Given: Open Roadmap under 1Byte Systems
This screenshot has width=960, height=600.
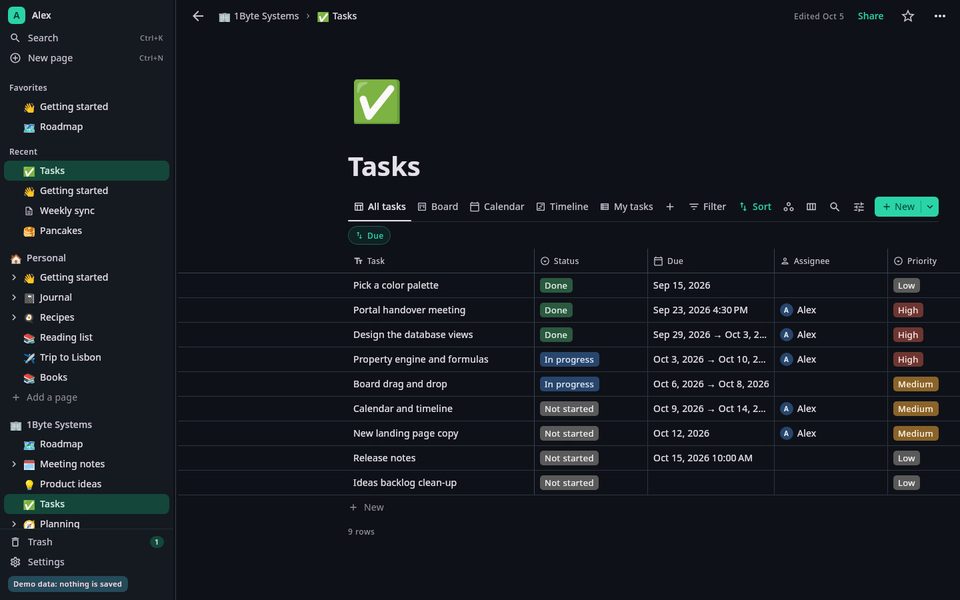Looking at the screenshot, I should [86, 444].
